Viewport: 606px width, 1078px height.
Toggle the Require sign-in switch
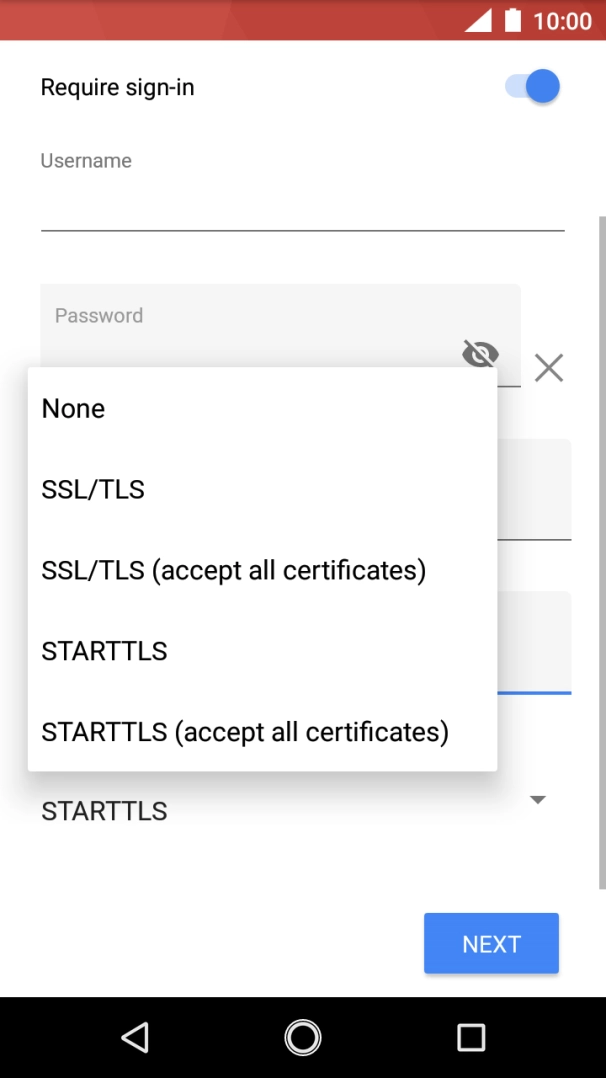coord(533,87)
